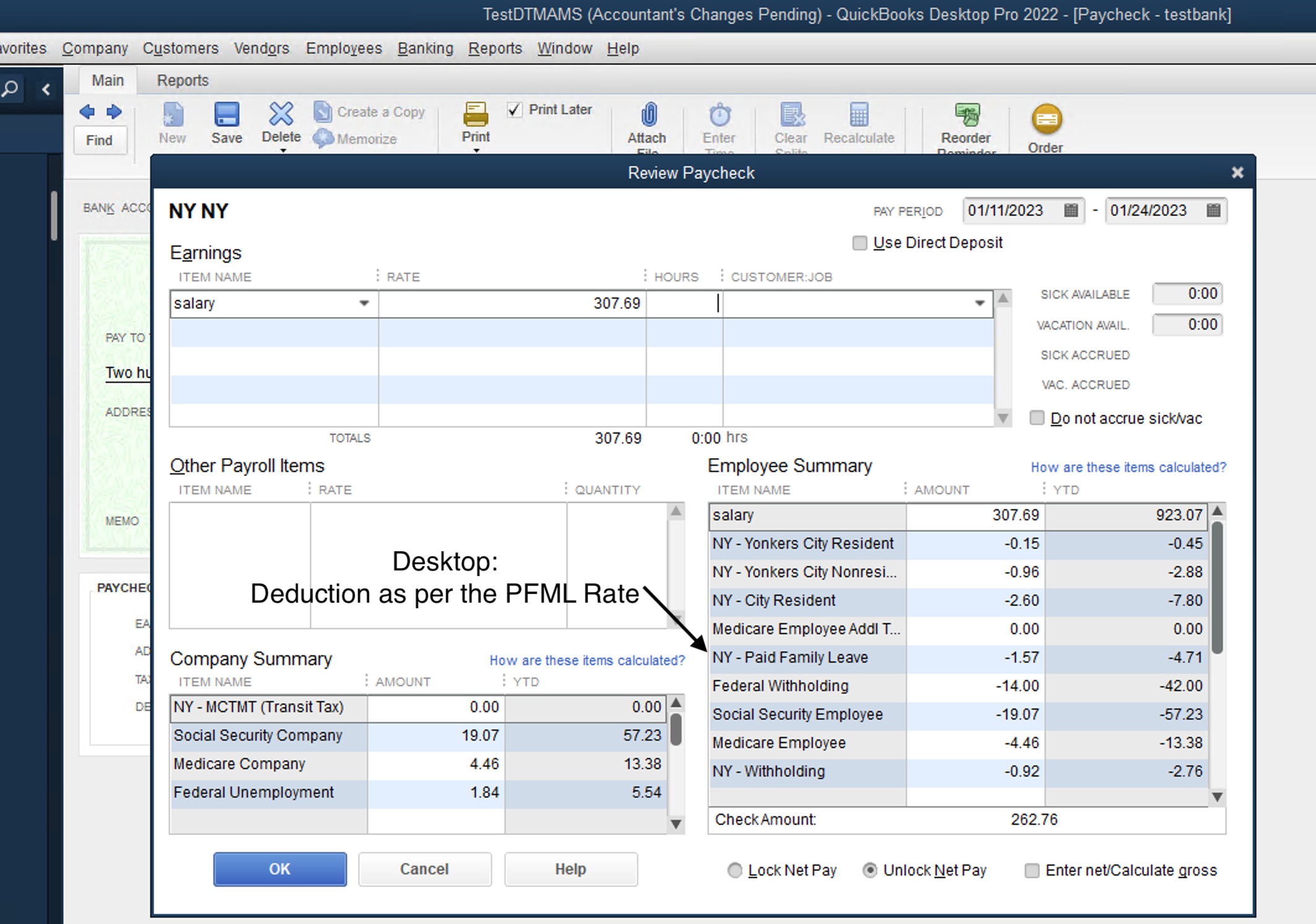Viewport: 1316px width, 924px height.
Task: Open the Customers menu
Action: point(180,48)
